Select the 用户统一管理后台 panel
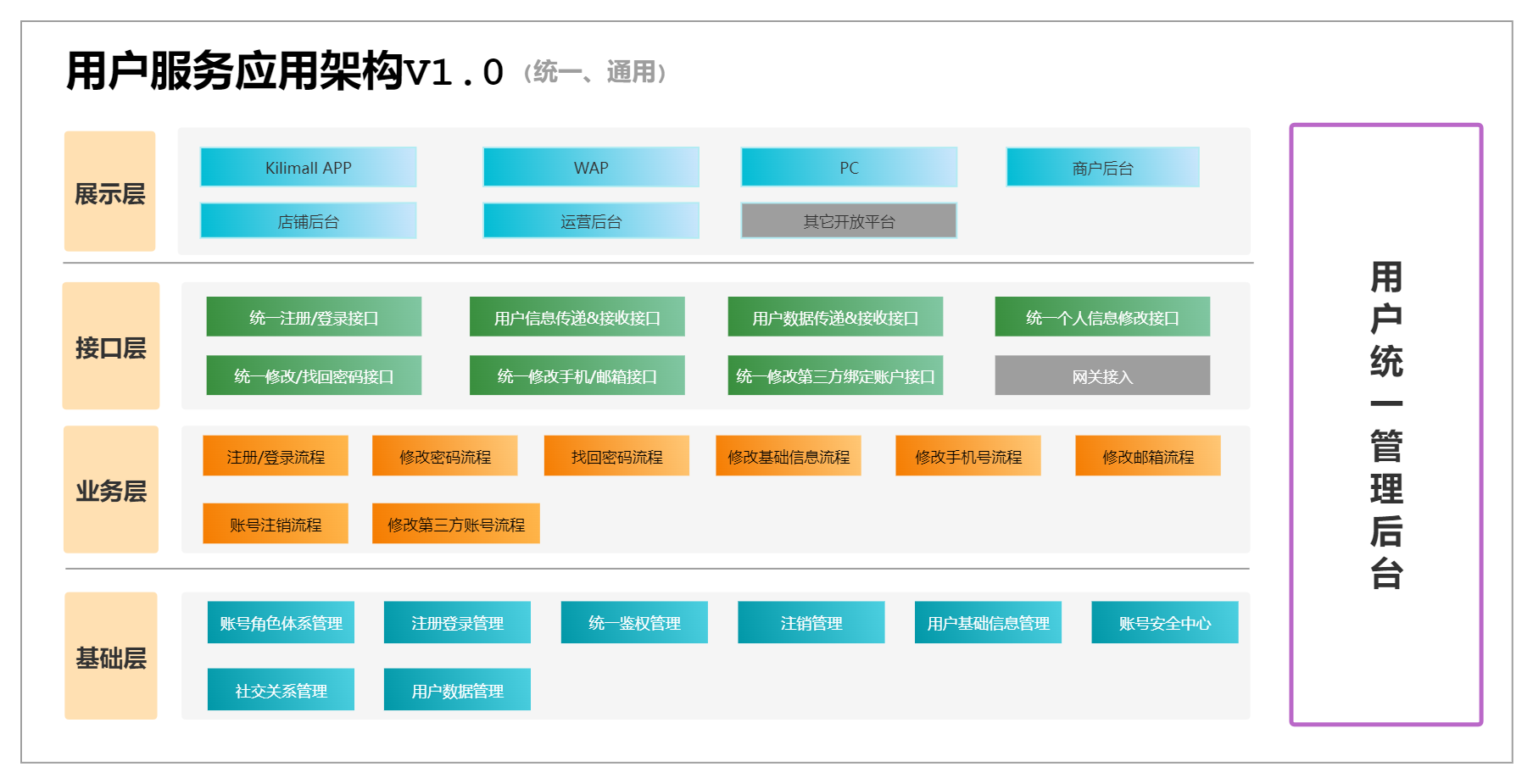This screenshot has width=1533, height=784. click(x=1385, y=424)
